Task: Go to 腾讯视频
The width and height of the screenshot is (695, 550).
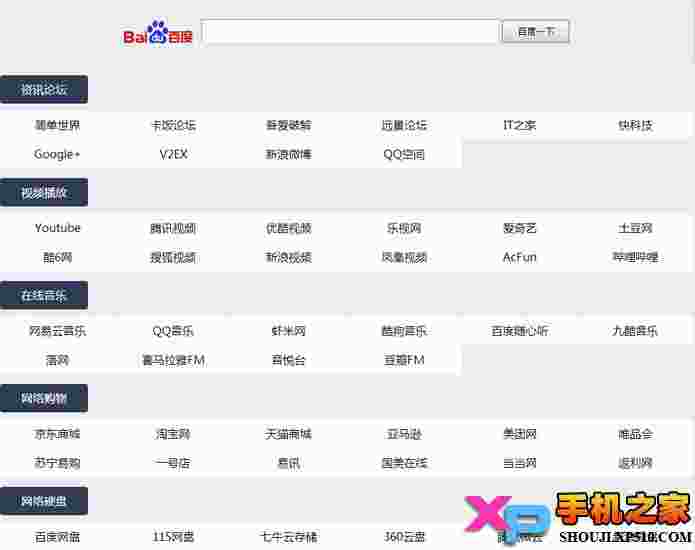Action: (173, 228)
